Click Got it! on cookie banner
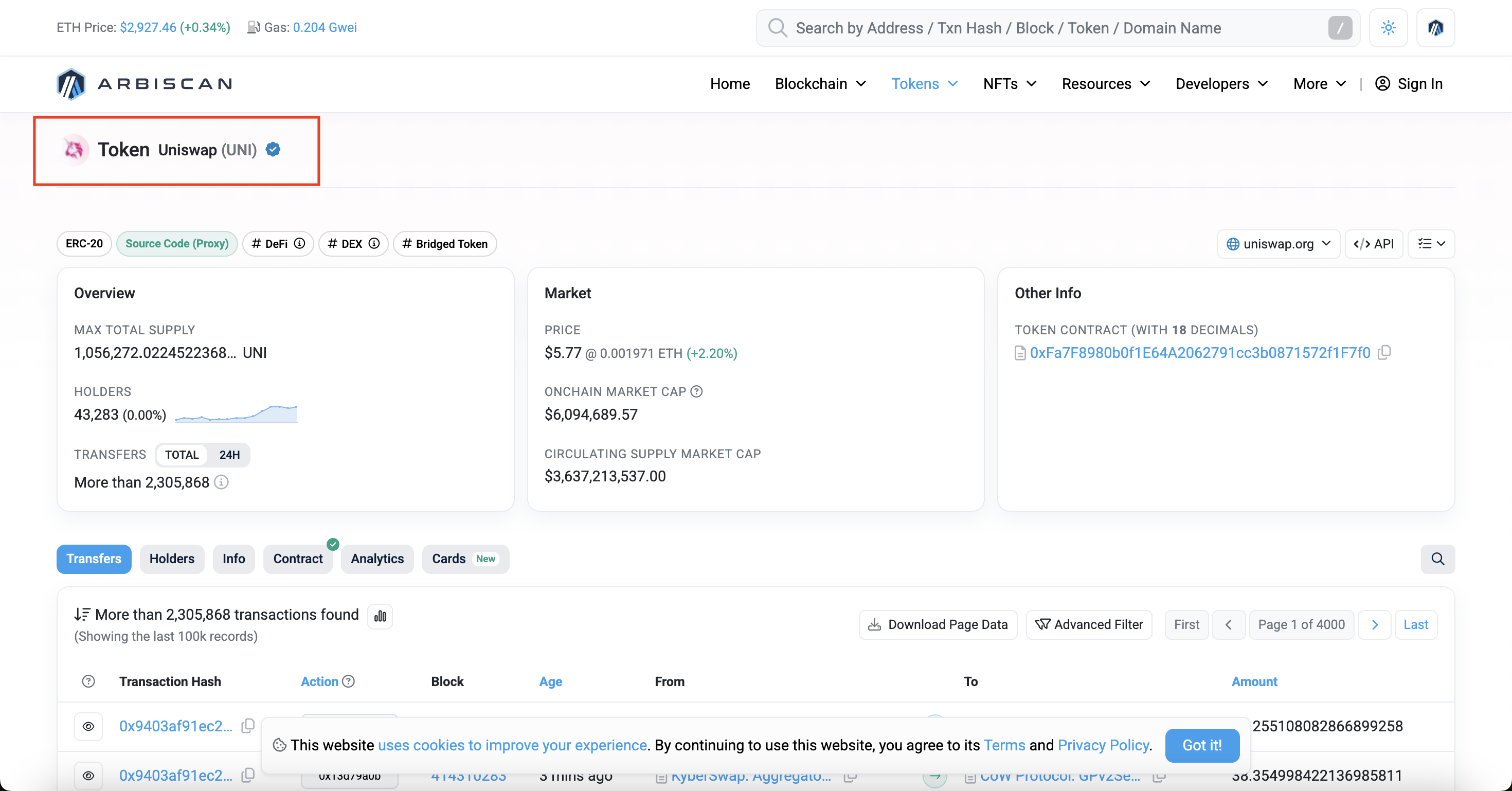This screenshot has width=1512, height=791. pyautogui.click(x=1201, y=745)
